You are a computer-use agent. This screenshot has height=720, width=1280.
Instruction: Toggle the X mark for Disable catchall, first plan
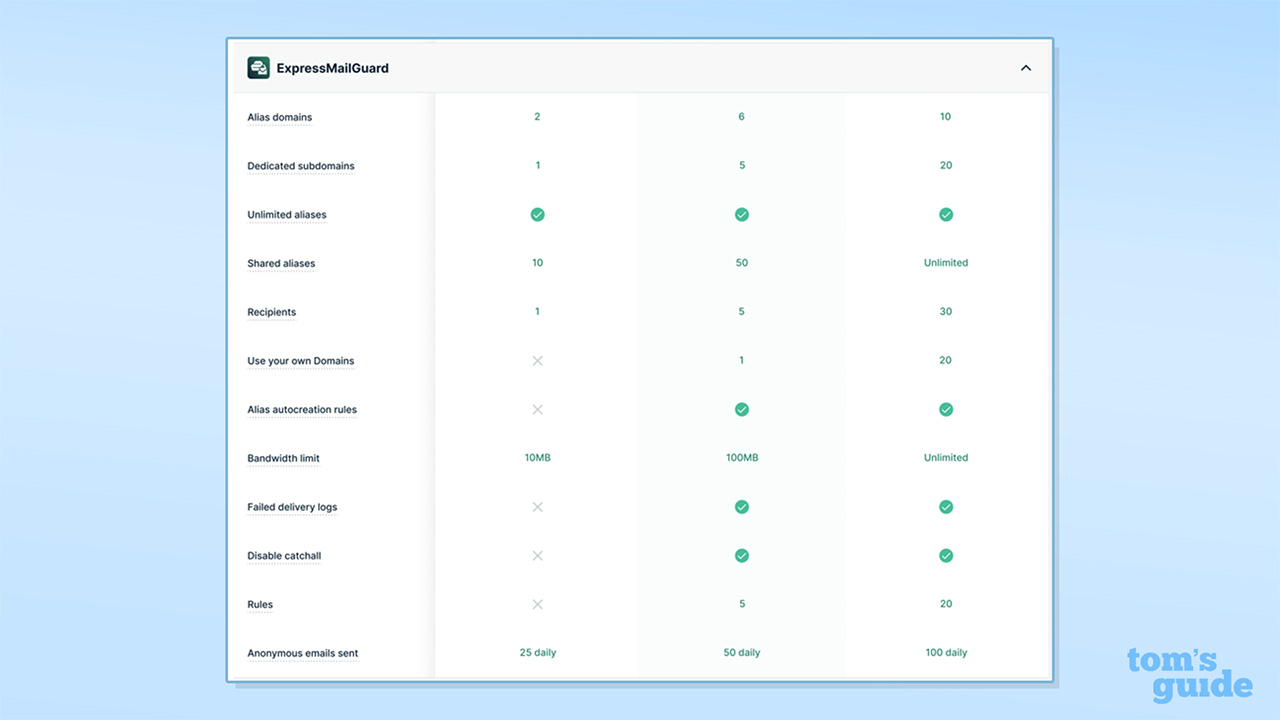coord(537,555)
